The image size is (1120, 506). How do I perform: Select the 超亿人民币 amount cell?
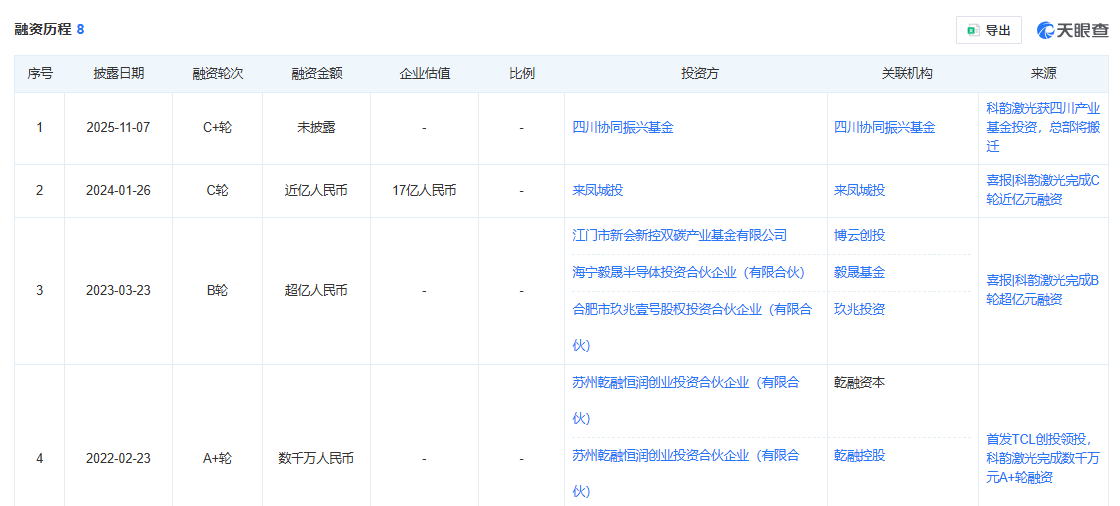coord(317,291)
